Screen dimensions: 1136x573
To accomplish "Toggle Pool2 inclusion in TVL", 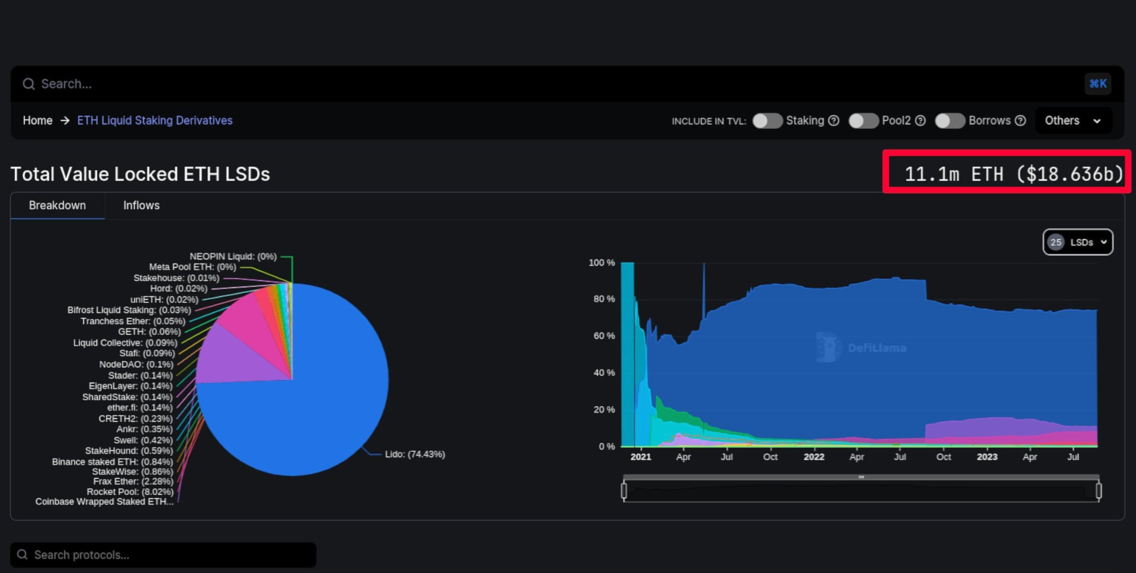I will [864, 121].
